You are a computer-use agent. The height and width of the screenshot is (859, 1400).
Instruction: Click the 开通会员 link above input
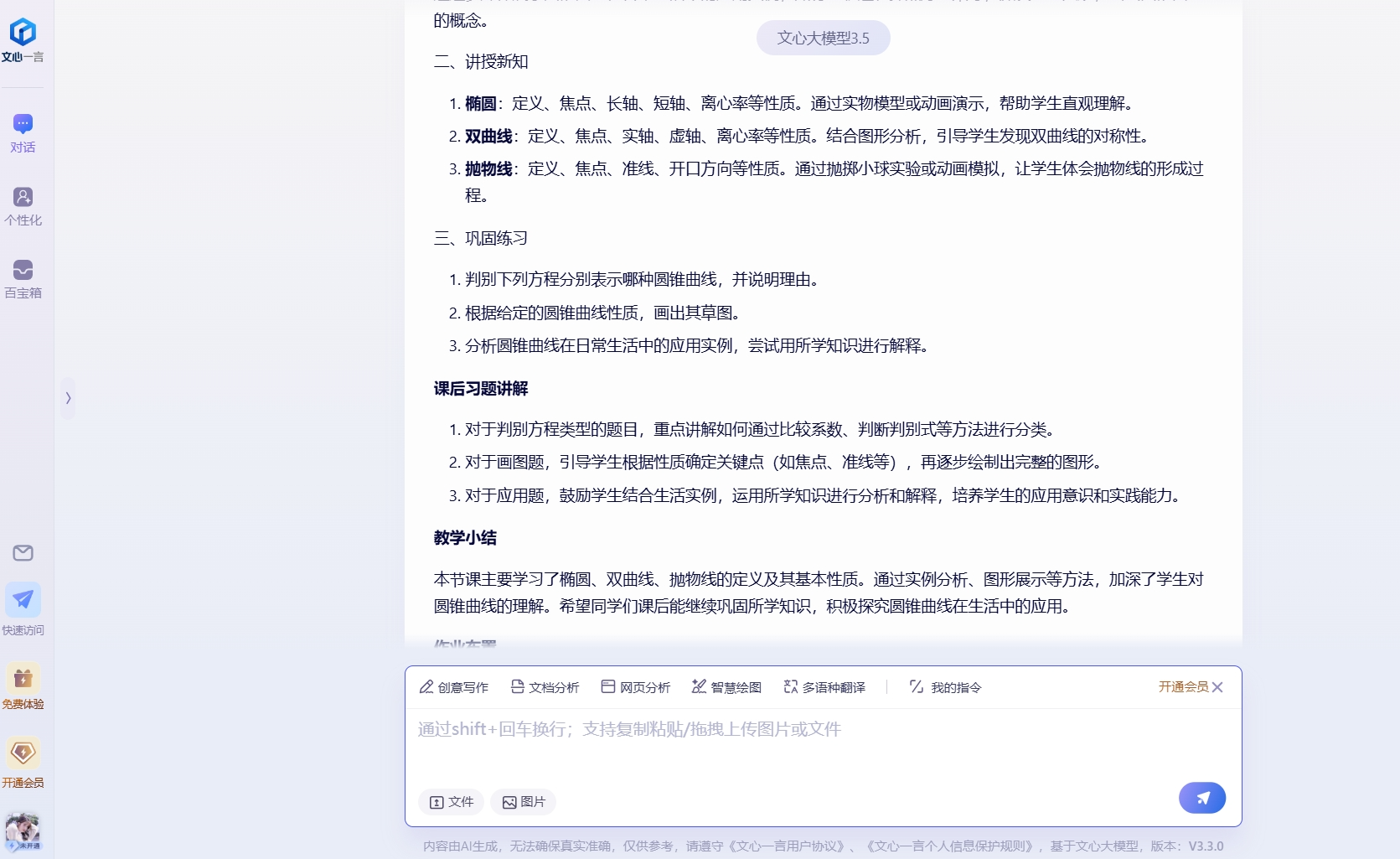[1183, 686]
